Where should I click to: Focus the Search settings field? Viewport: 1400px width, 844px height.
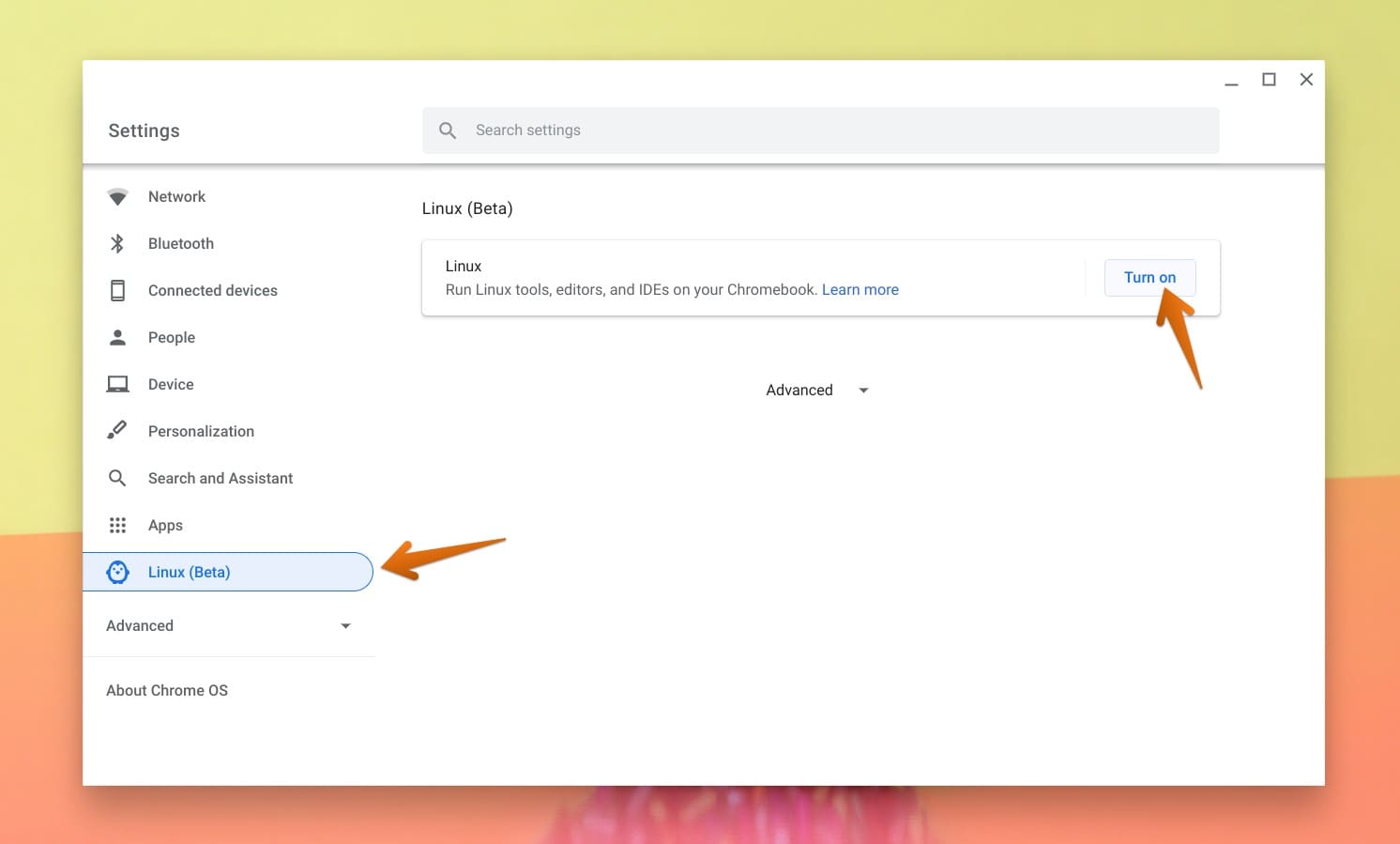tap(821, 130)
